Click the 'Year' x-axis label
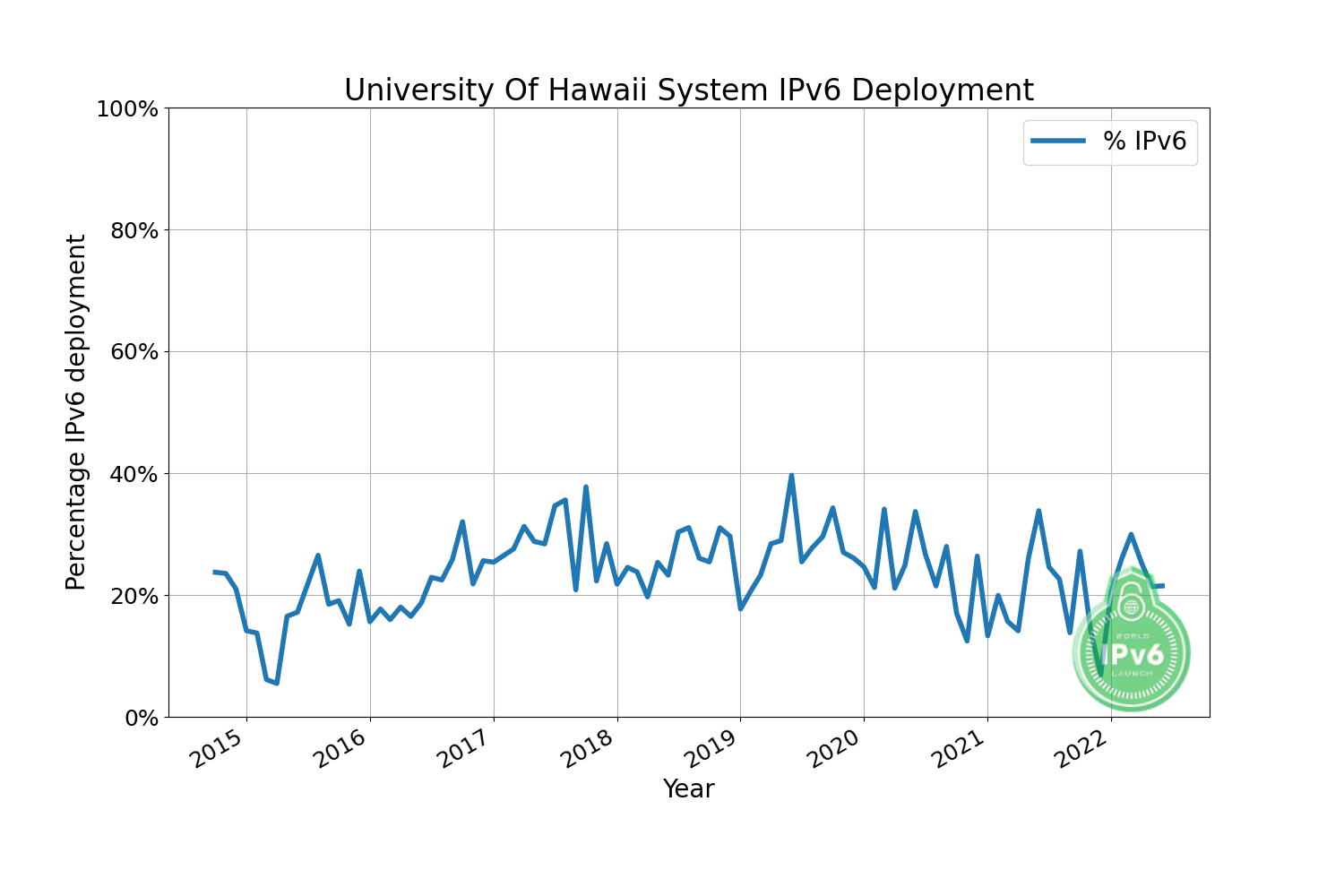 [x=688, y=788]
